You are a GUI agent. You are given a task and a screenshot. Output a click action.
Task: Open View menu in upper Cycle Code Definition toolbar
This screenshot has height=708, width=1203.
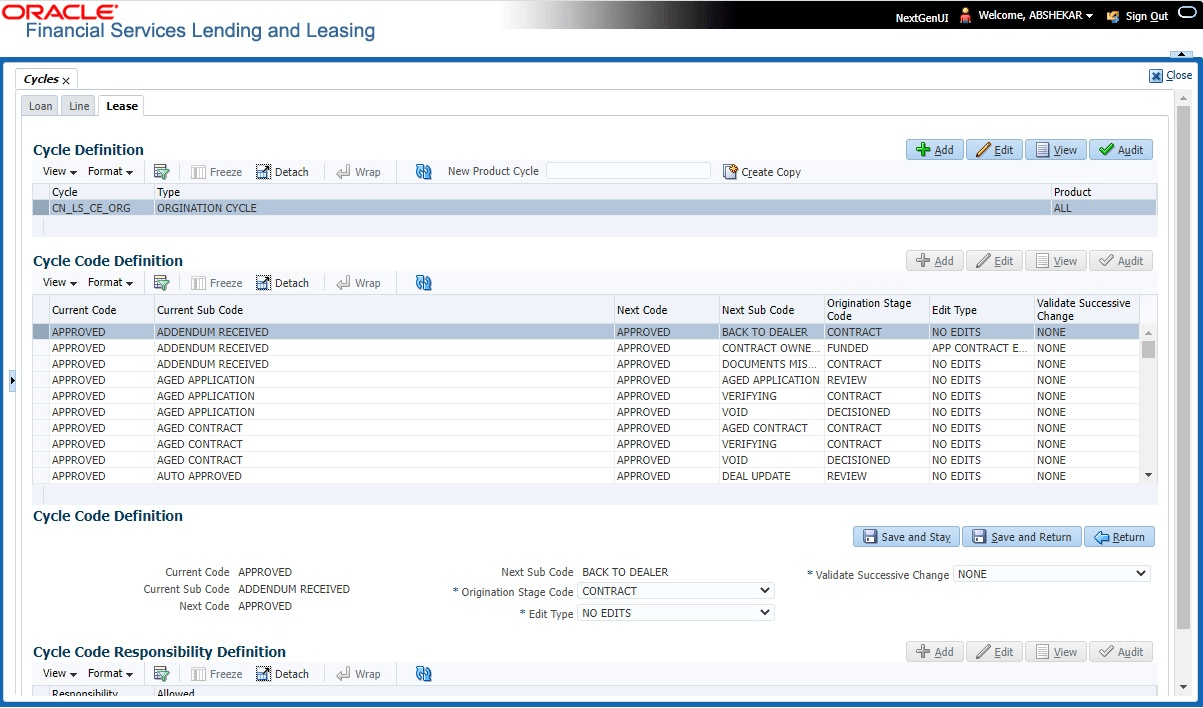[60, 283]
